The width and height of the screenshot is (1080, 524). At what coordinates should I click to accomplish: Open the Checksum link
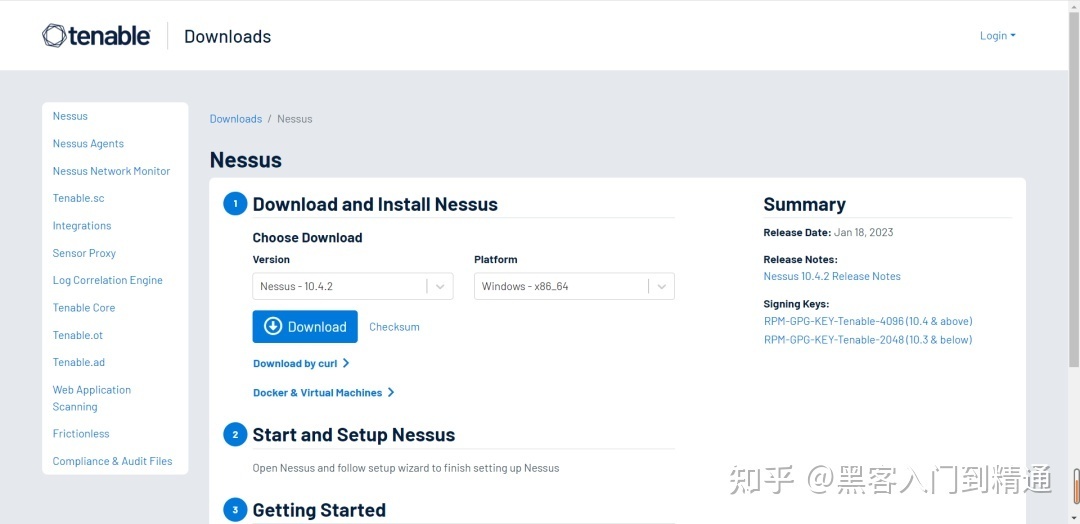click(394, 327)
